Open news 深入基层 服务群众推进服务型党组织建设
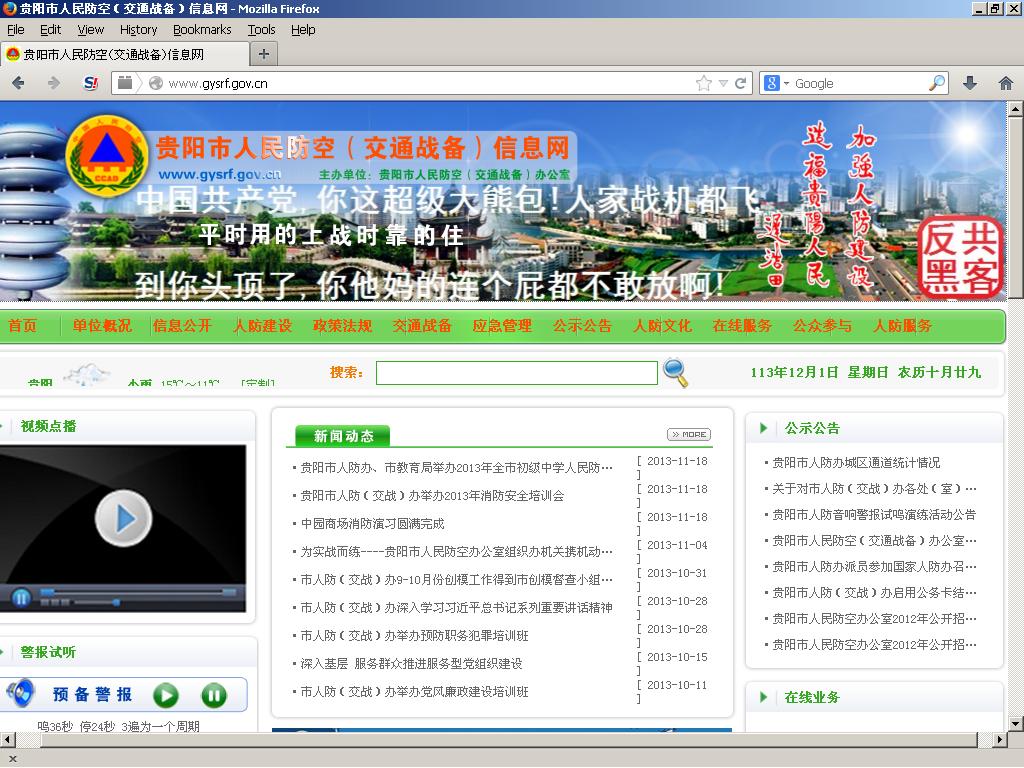The image size is (1024, 768). click(411, 664)
